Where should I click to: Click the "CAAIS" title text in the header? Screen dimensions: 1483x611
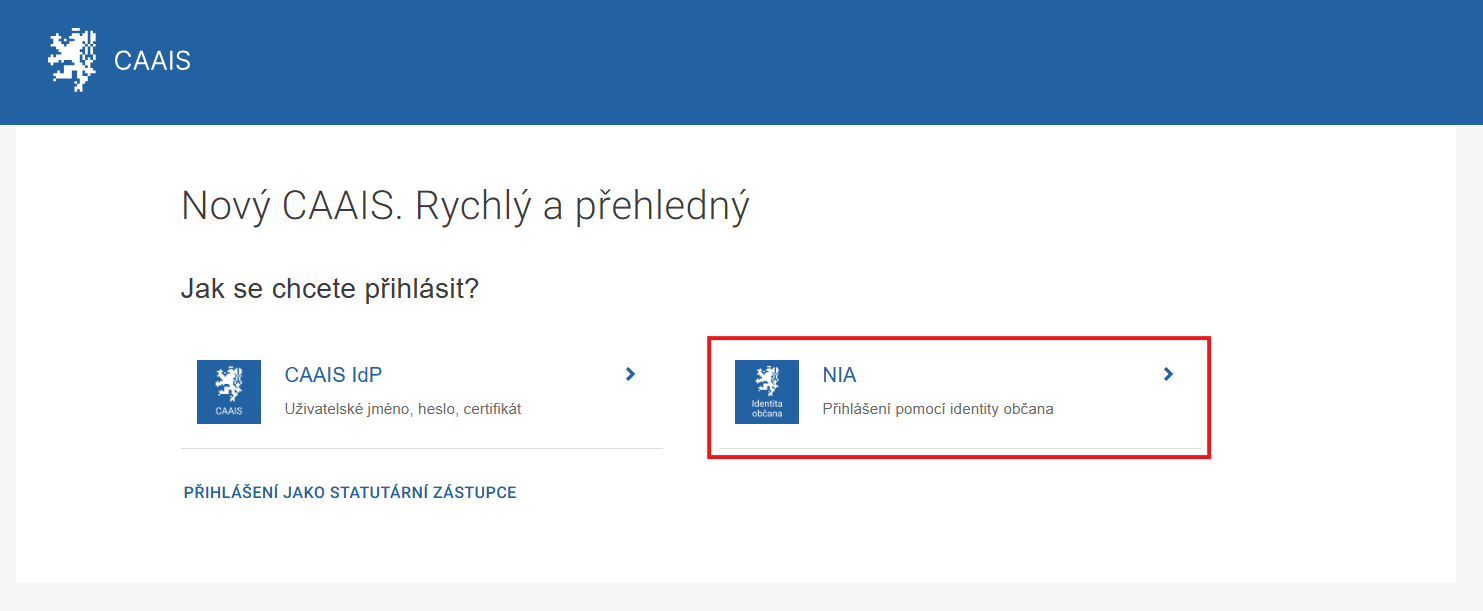coord(152,61)
